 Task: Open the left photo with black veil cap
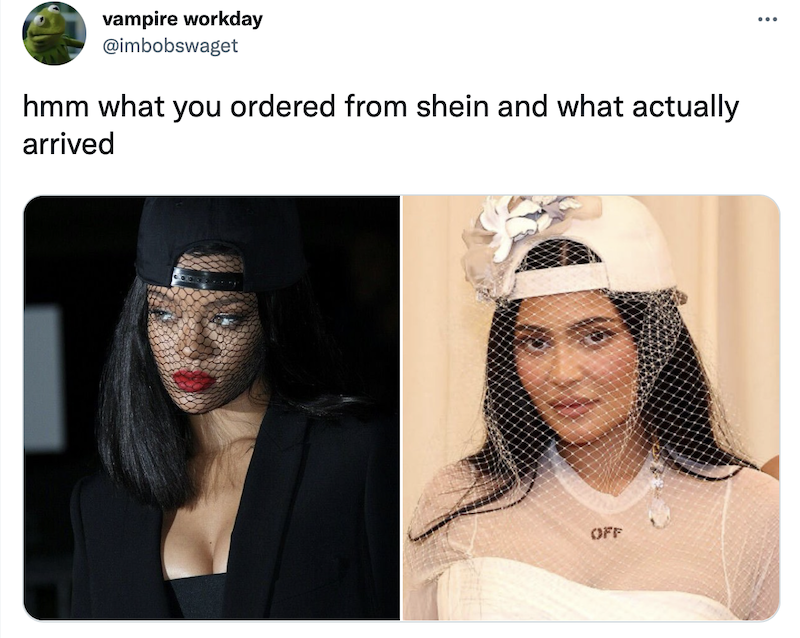point(212,408)
